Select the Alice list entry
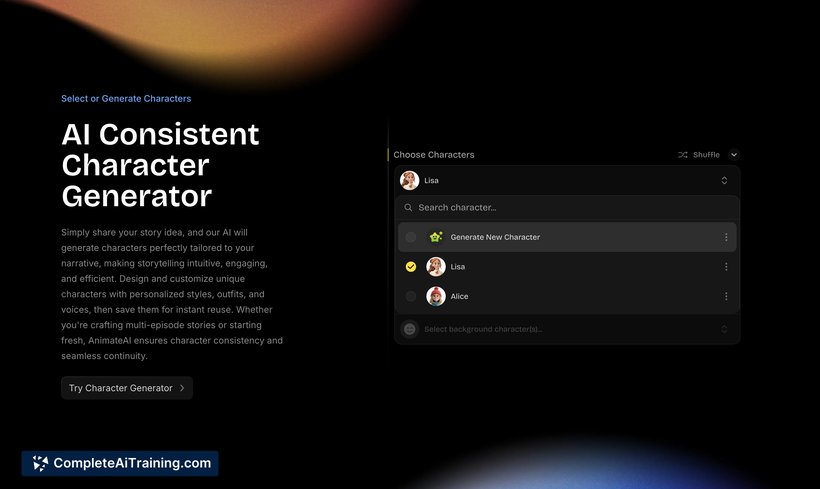This screenshot has width=820, height=489. tap(567, 297)
